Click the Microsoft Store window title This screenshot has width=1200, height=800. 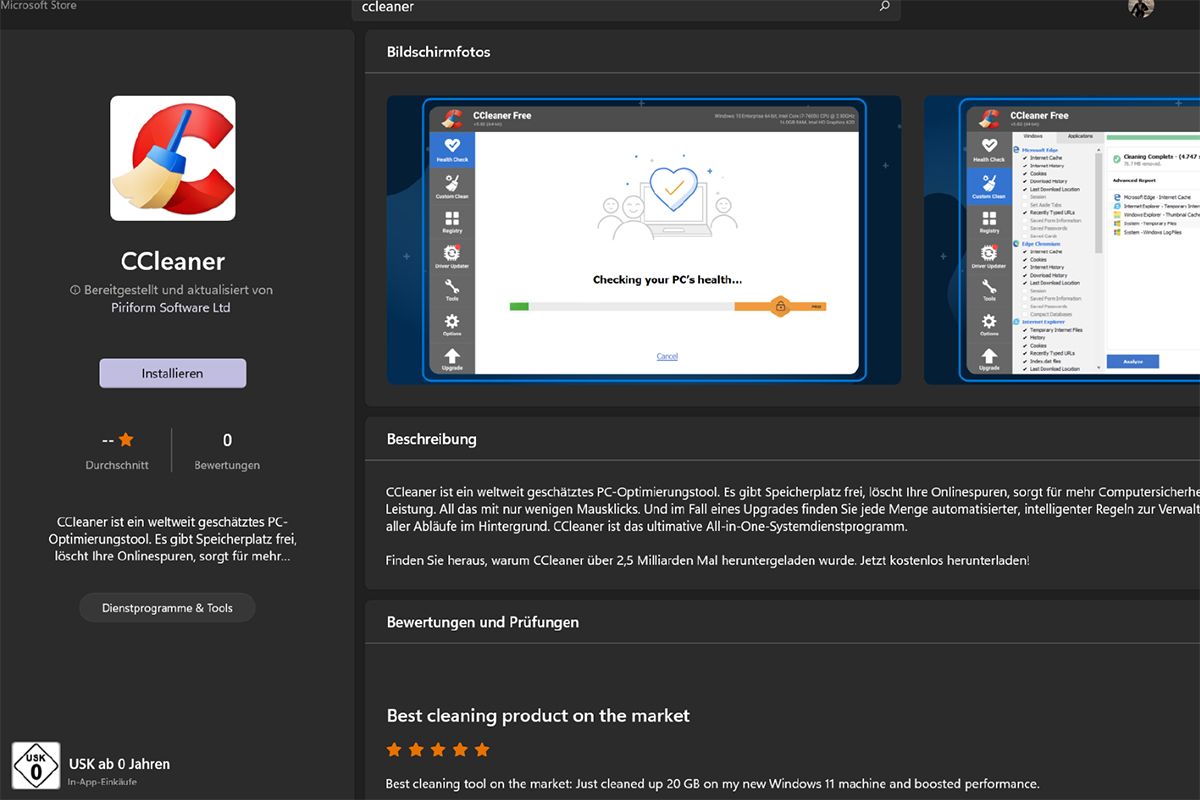click(38, 5)
